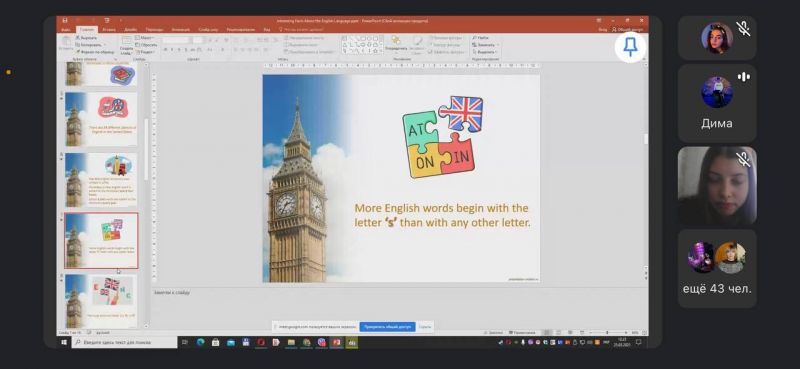Toggle bold formatting in font group
Viewport: 800px width, 369px height.
pyautogui.click(x=165, y=50)
